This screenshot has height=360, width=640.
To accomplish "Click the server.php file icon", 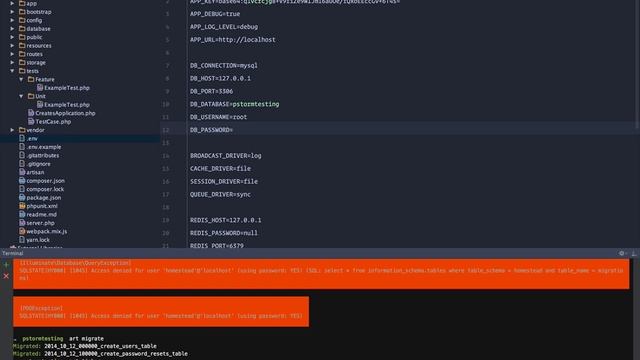I will coord(22,223).
